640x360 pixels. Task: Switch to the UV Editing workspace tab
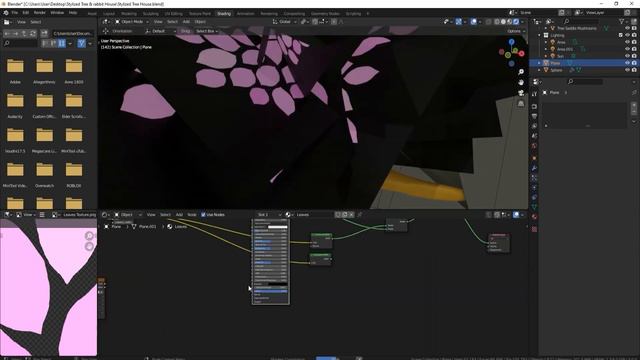pyautogui.click(x=173, y=13)
